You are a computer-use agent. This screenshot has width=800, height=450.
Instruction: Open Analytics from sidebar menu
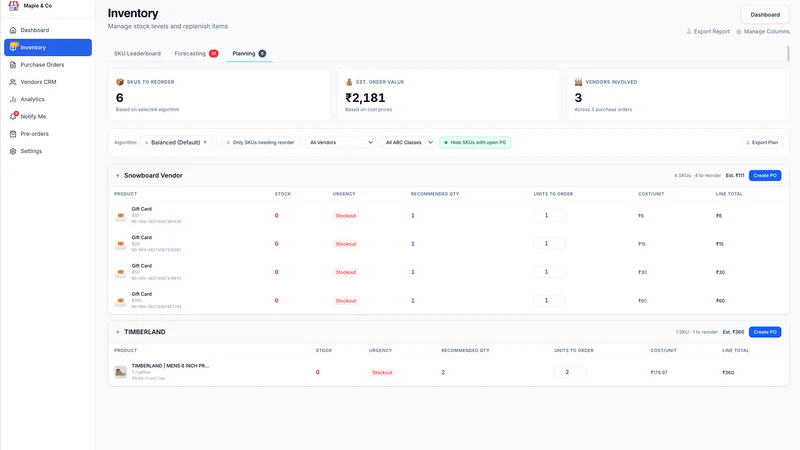[x=48, y=99]
